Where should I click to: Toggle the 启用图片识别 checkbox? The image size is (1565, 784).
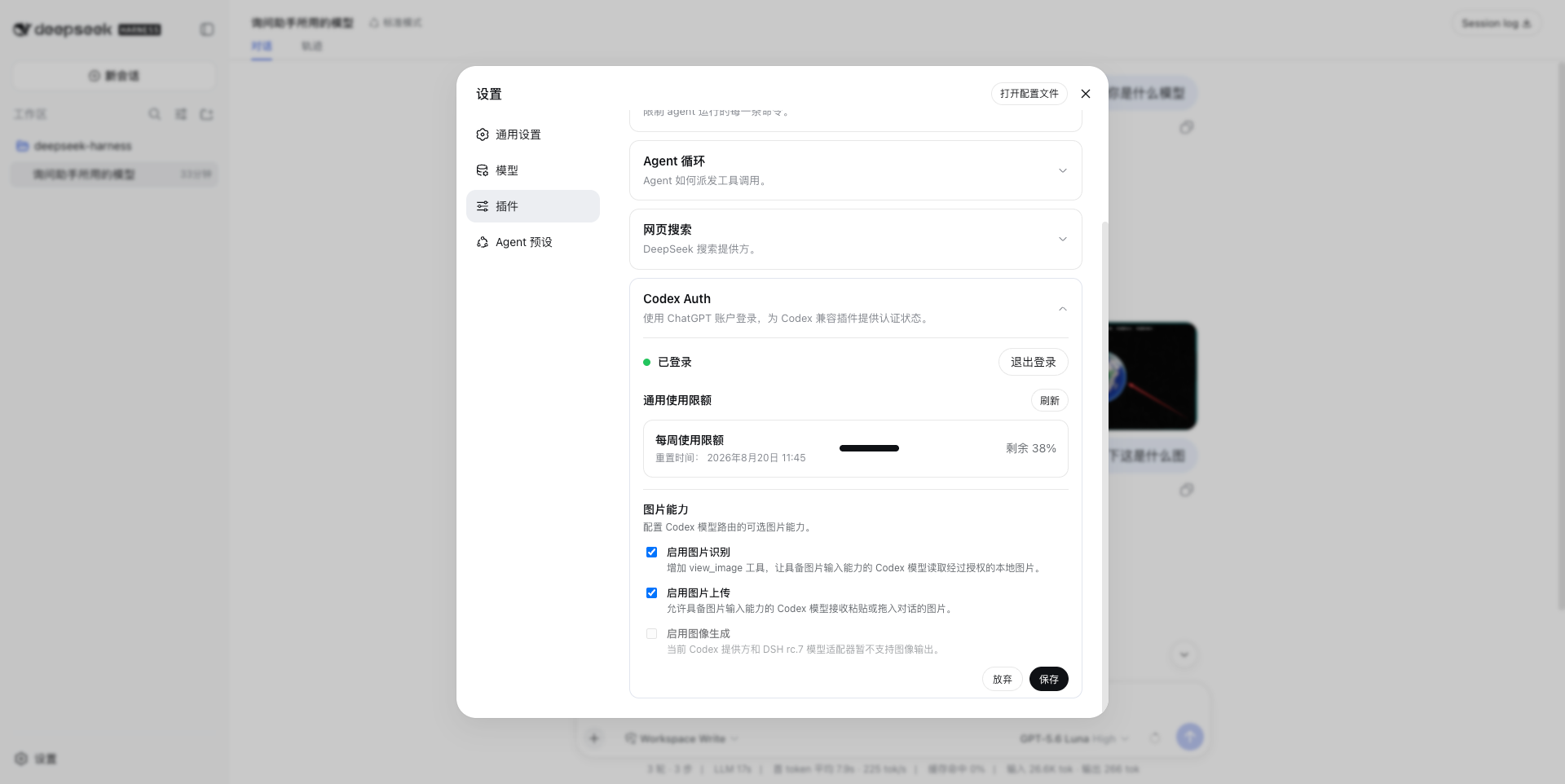[651, 552]
